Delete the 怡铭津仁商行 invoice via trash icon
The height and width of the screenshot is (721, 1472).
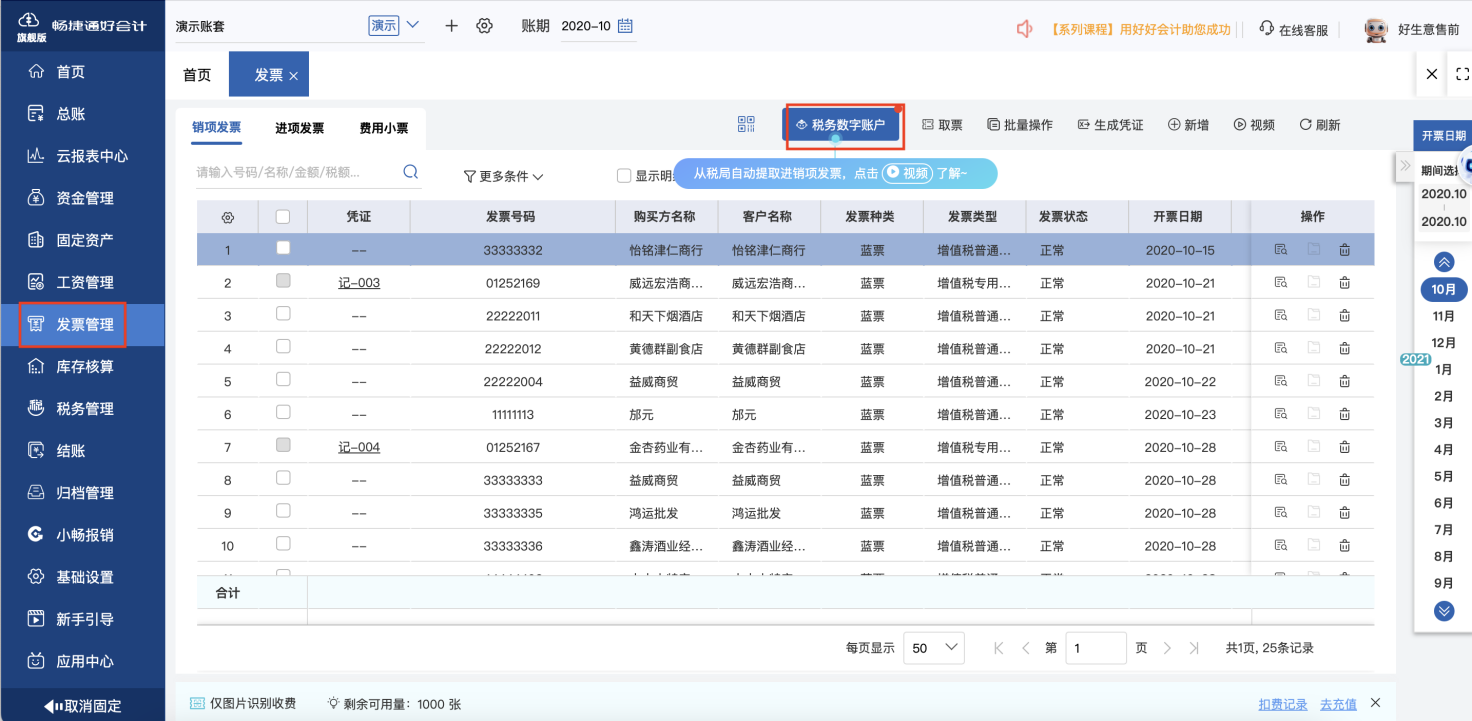pos(1344,249)
